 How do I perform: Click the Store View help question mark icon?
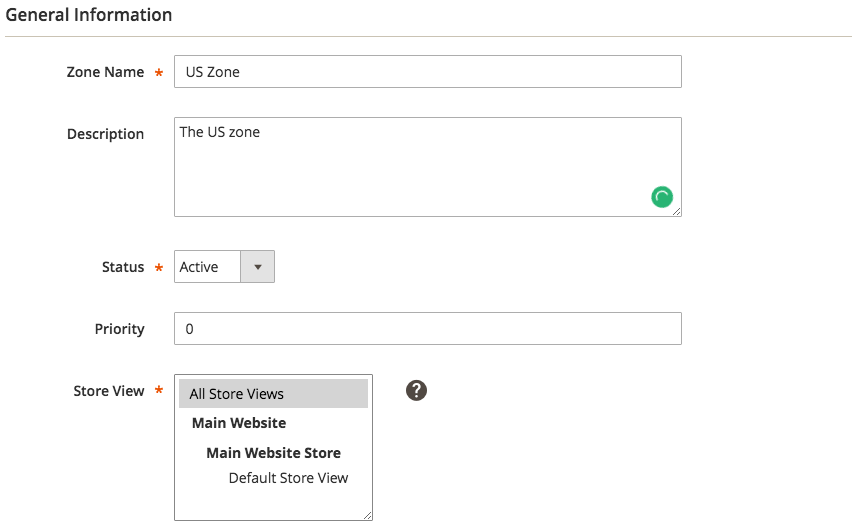(417, 391)
